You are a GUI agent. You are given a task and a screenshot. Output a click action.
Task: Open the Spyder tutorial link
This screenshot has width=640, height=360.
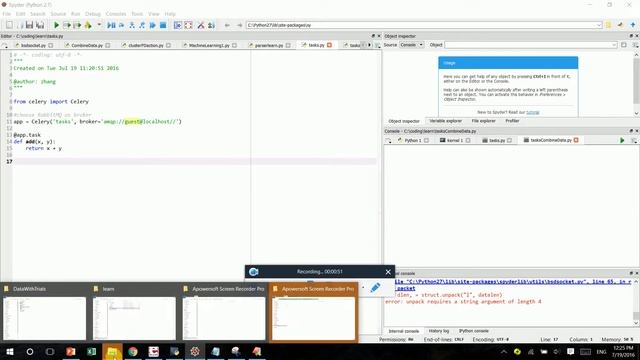point(533,112)
